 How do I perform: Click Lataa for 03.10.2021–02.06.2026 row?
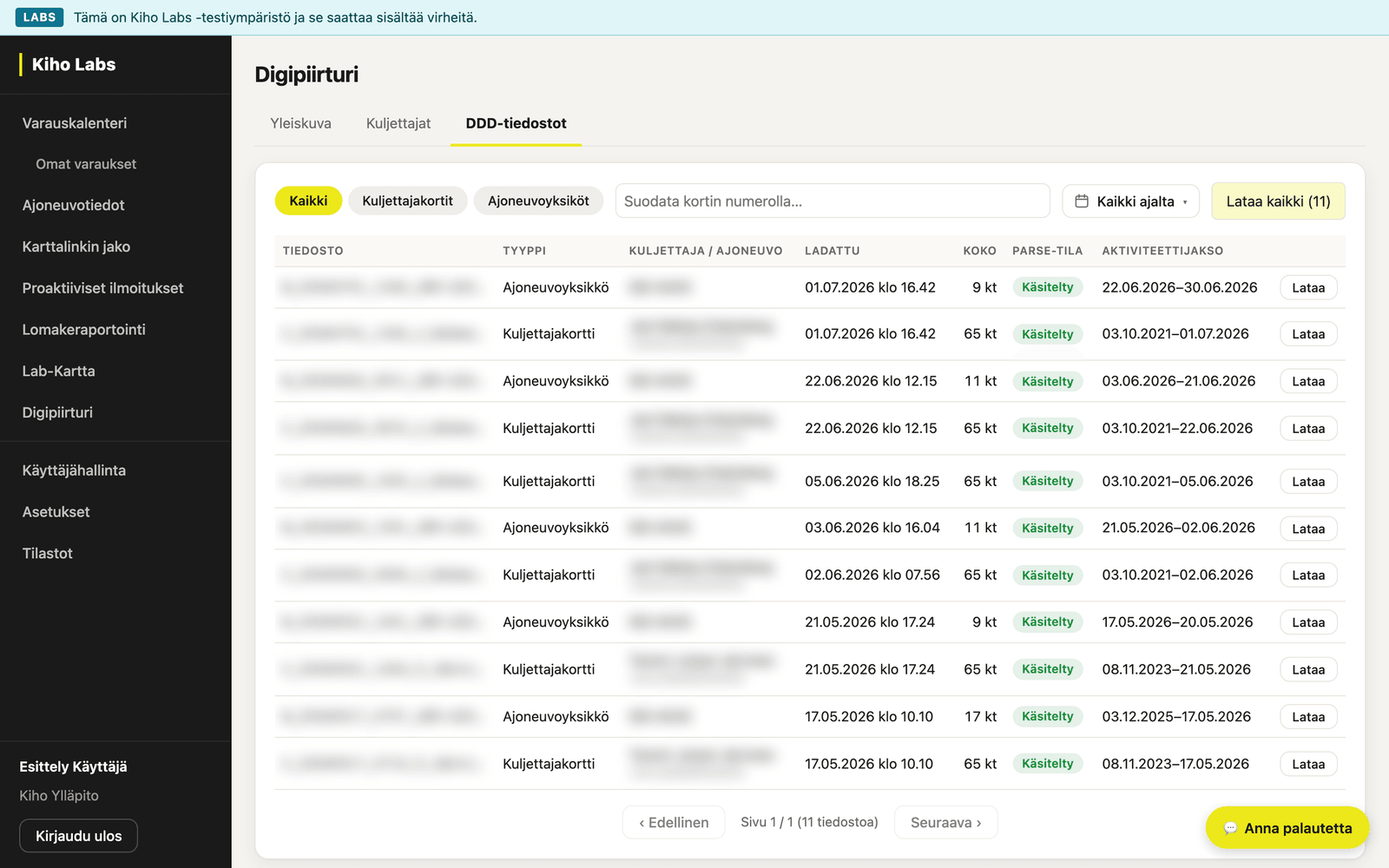[x=1308, y=575]
